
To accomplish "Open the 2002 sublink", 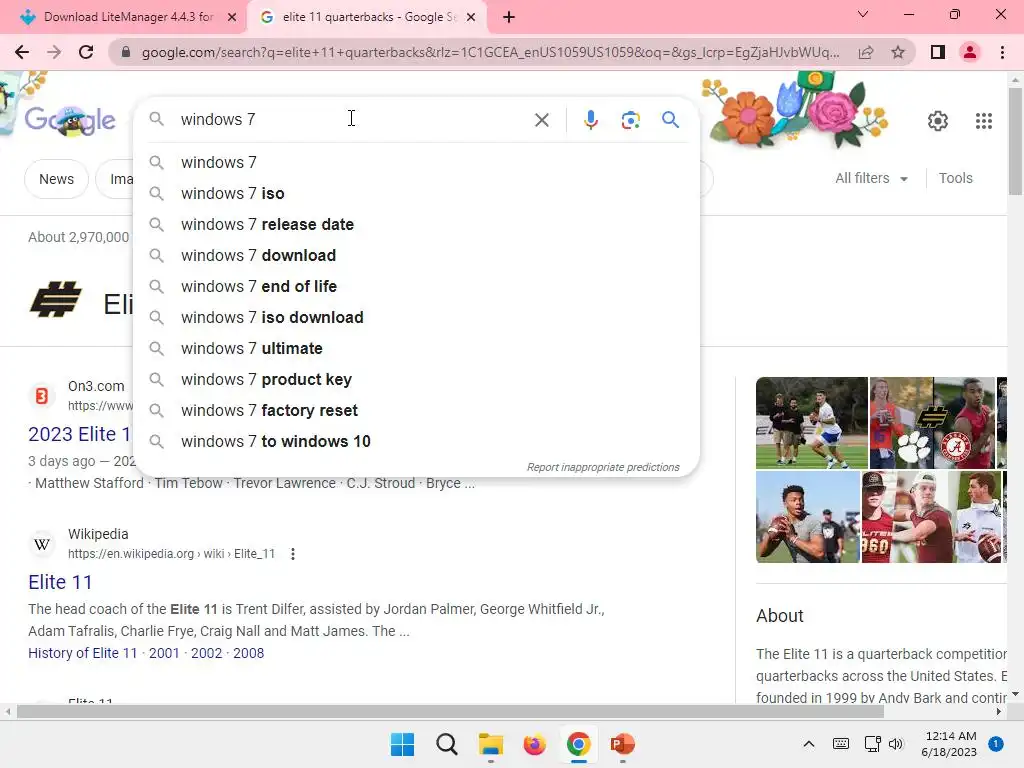I will tap(206, 653).
